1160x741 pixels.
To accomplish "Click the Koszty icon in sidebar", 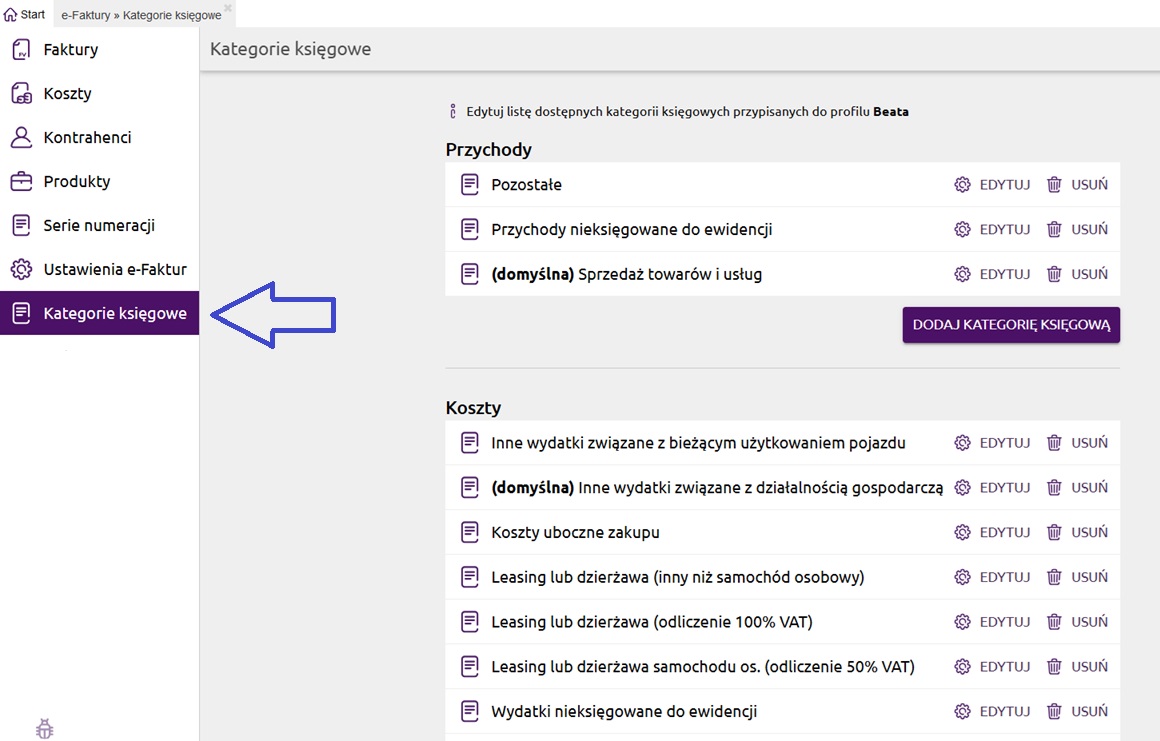I will tap(21, 94).
